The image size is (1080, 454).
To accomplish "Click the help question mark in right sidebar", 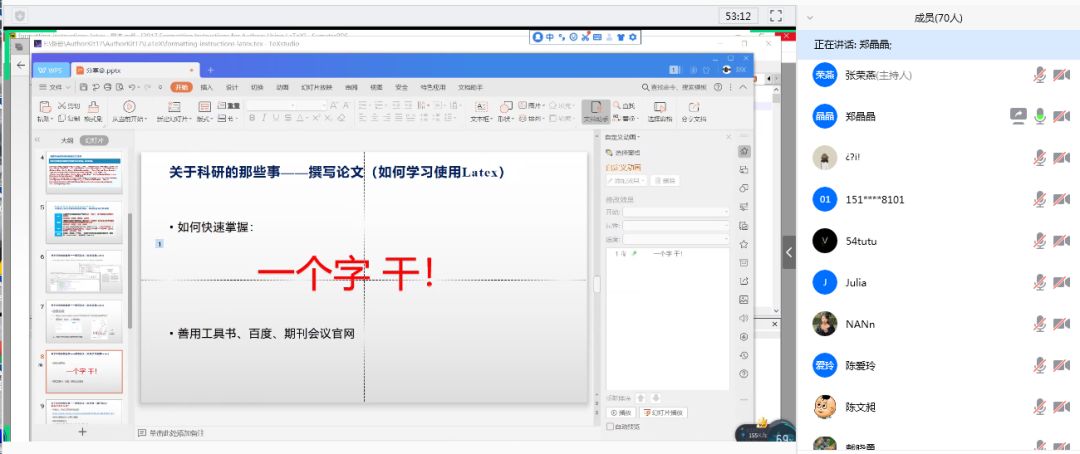I will click(744, 373).
